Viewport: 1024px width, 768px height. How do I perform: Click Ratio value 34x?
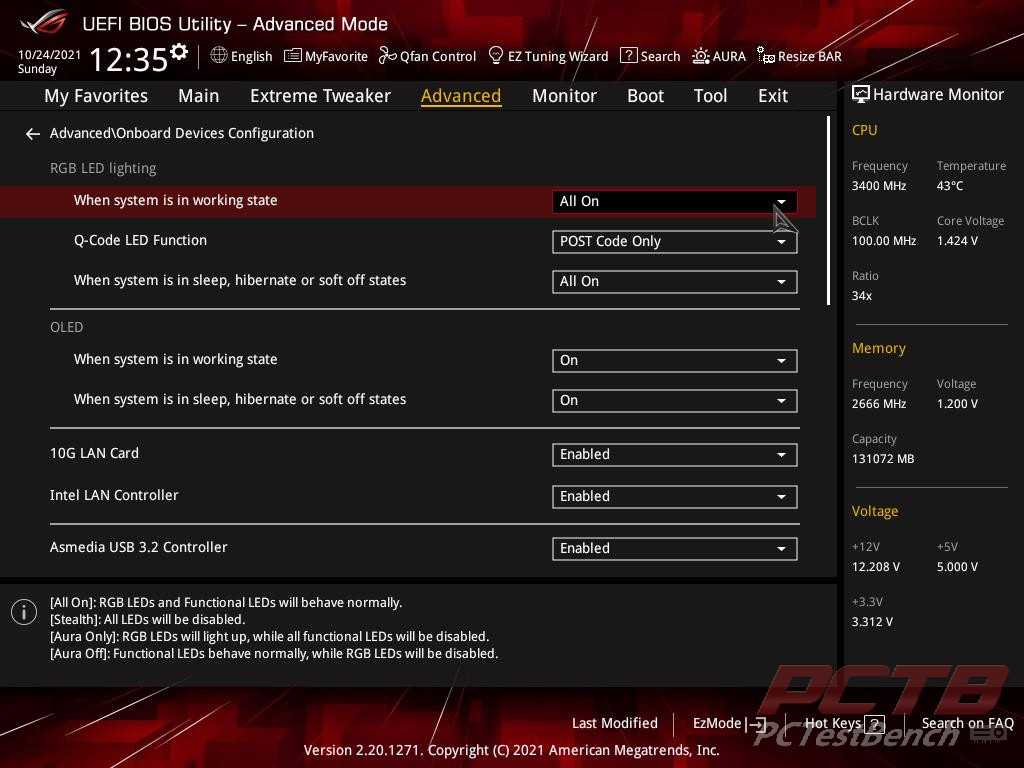[862, 296]
